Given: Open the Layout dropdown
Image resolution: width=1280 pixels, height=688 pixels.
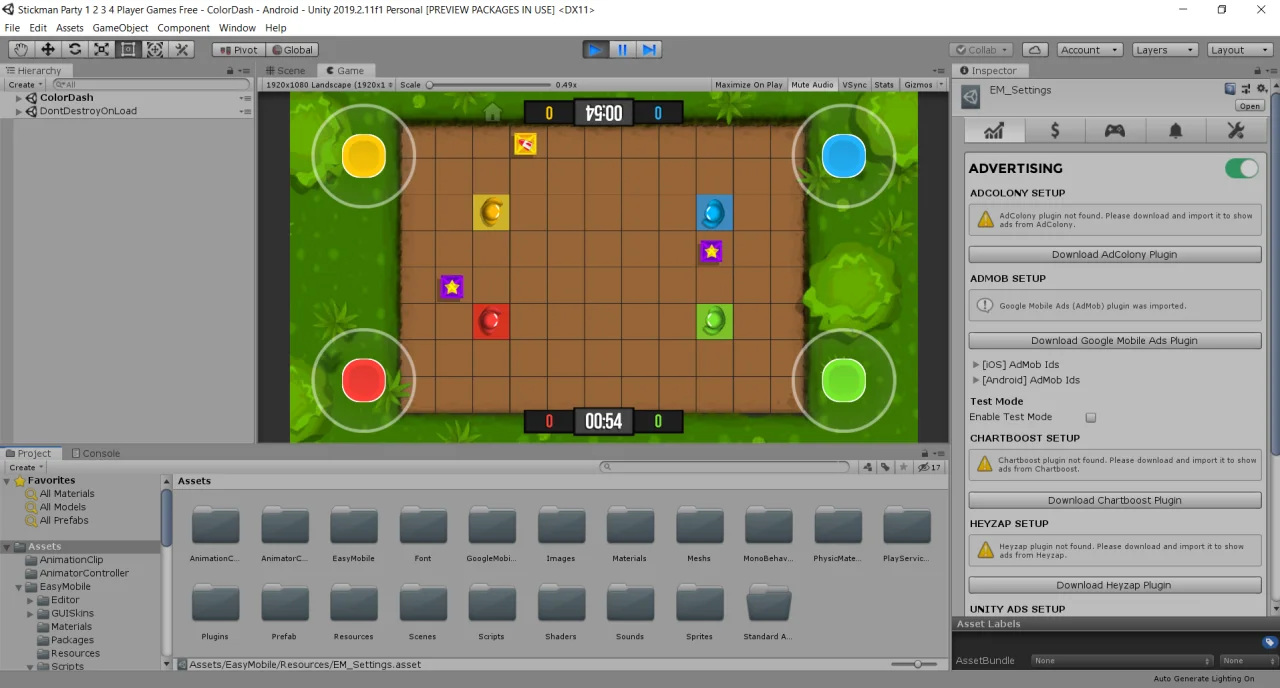Looking at the screenshot, I should (1240, 49).
